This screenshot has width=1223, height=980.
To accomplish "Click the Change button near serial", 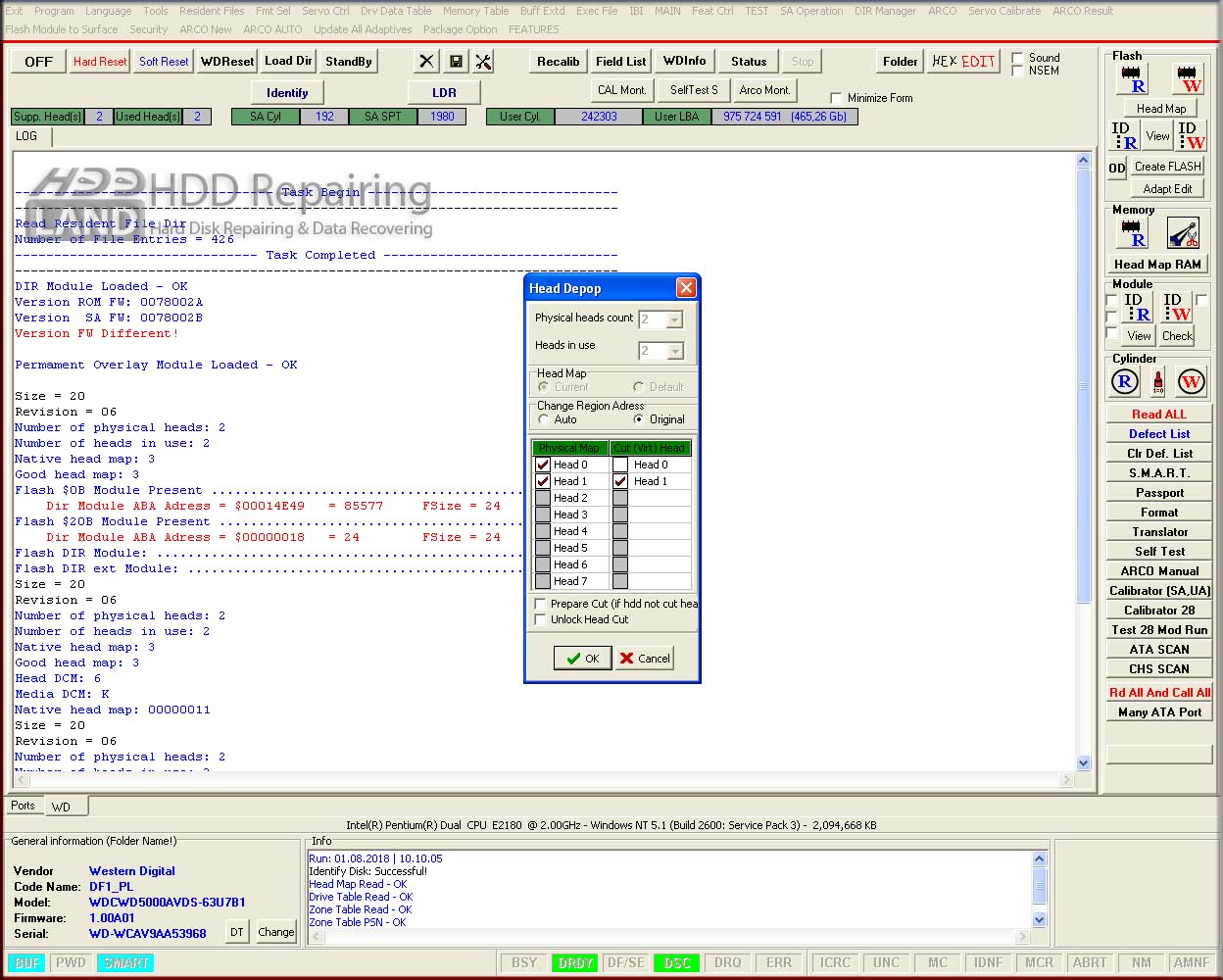I will click(x=275, y=932).
